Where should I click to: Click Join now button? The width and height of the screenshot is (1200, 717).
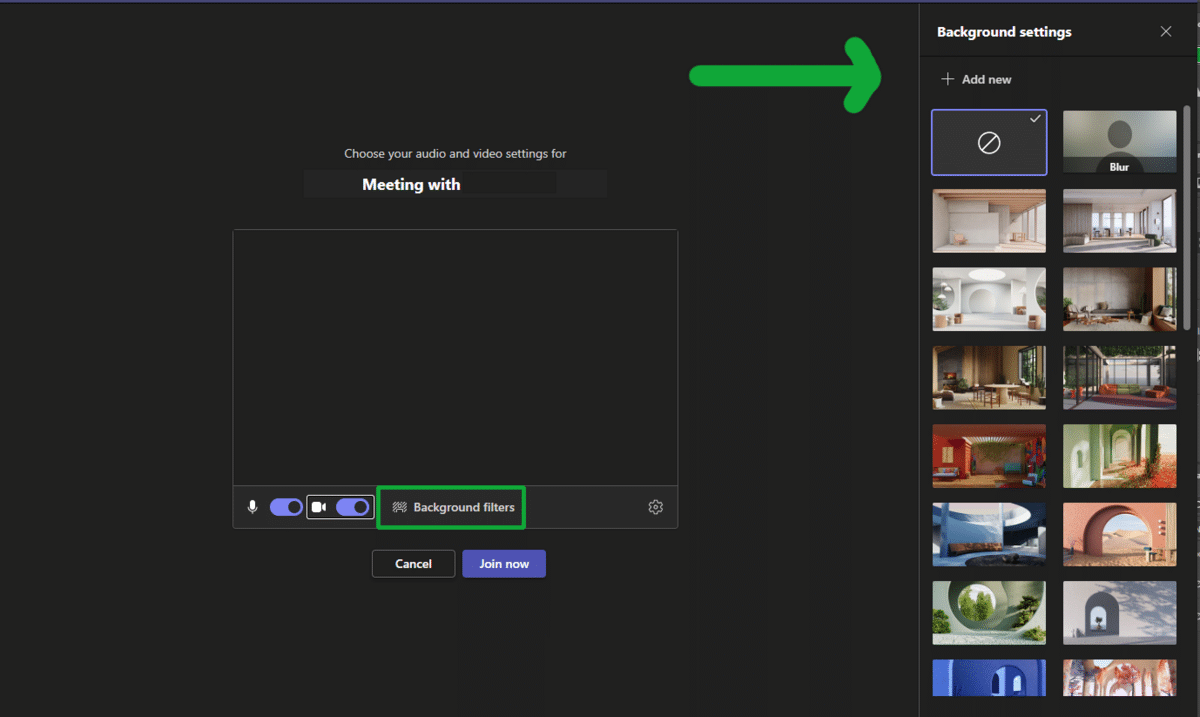[x=504, y=564]
